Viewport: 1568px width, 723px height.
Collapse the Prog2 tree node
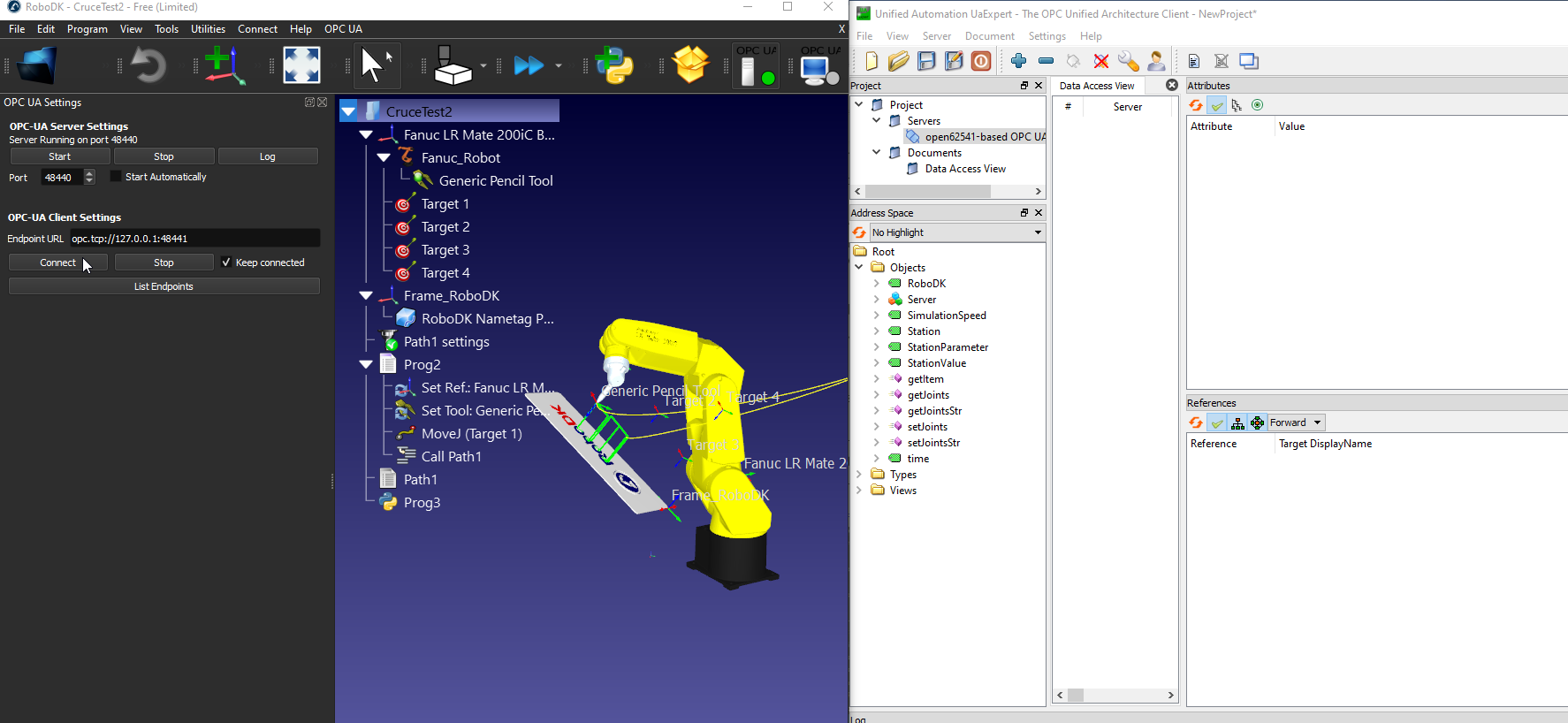pos(366,364)
